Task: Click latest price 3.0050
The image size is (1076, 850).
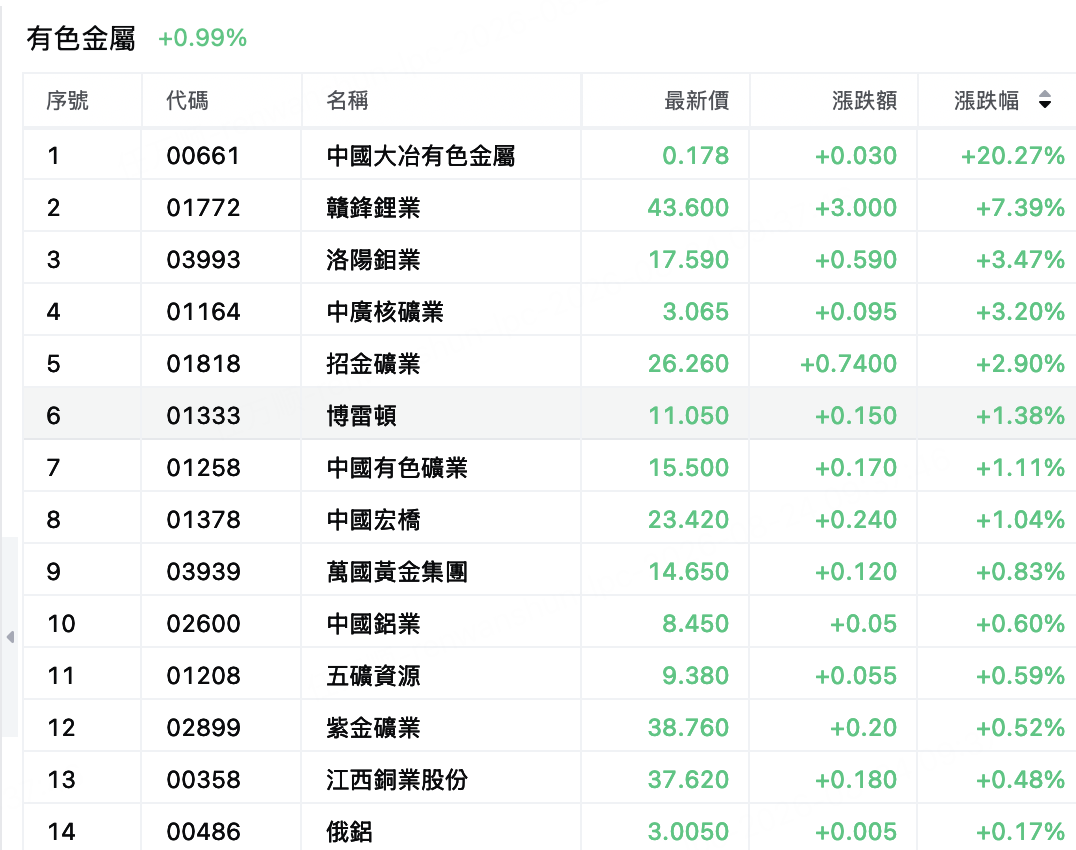Action: pyautogui.click(x=688, y=832)
